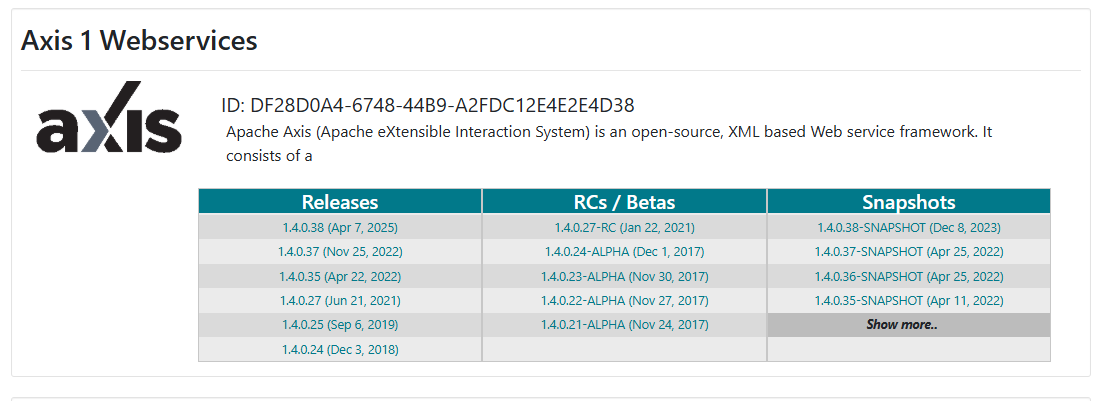Open 1.4.0.38-SNAPSHOT (Dec 8, 2023)
This screenshot has width=1115, height=401.
tap(909, 228)
